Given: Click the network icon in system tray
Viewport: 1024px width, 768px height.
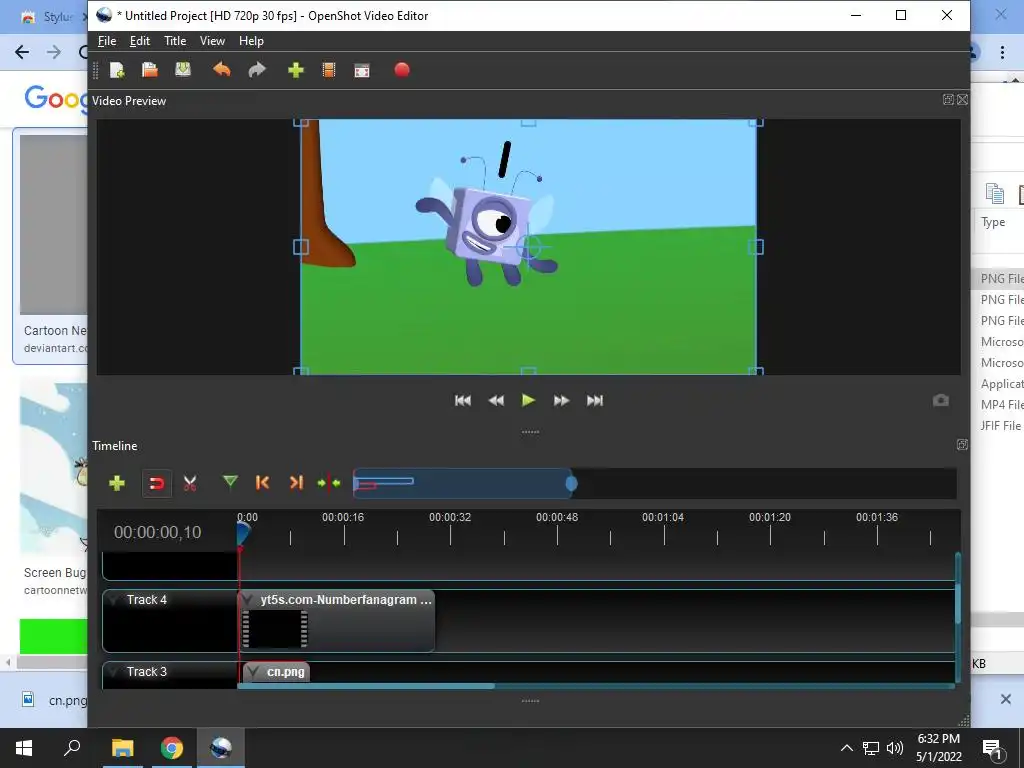Looking at the screenshot, I should pyautogui.click(x=871, y=748).
